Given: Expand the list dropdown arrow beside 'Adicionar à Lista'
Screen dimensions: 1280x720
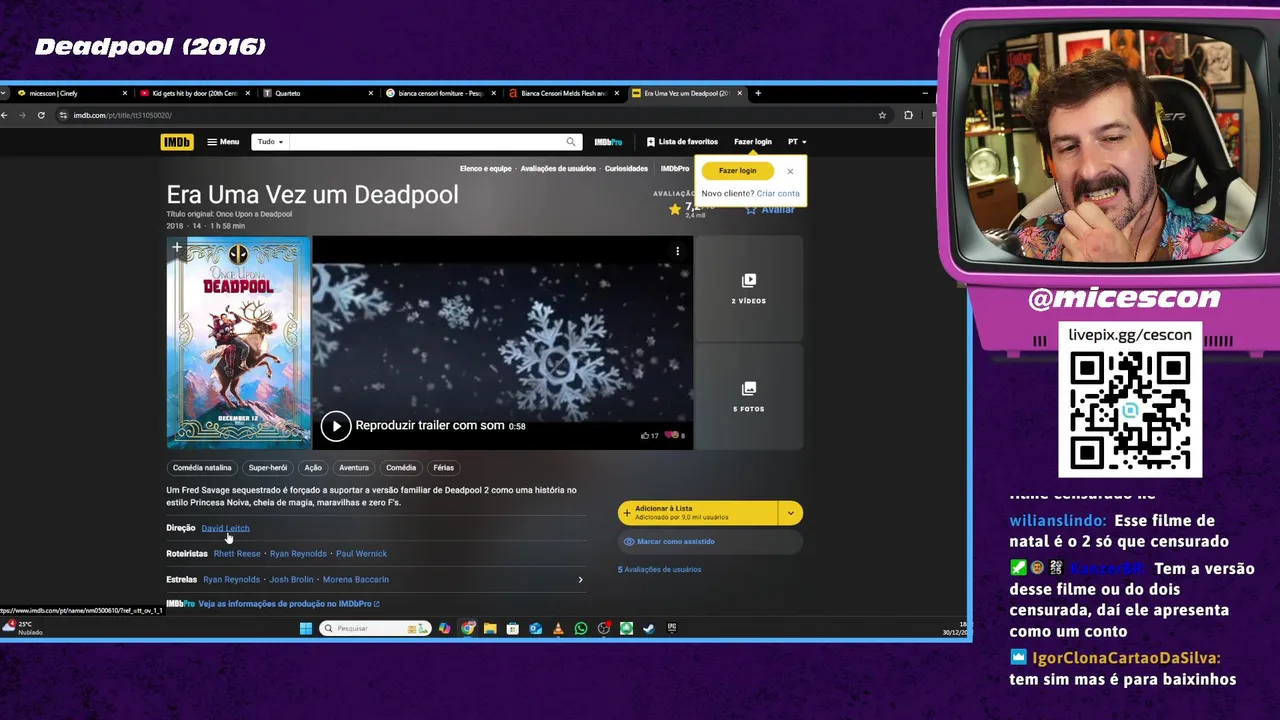Looking at the screenshot, I should (791, 513).
